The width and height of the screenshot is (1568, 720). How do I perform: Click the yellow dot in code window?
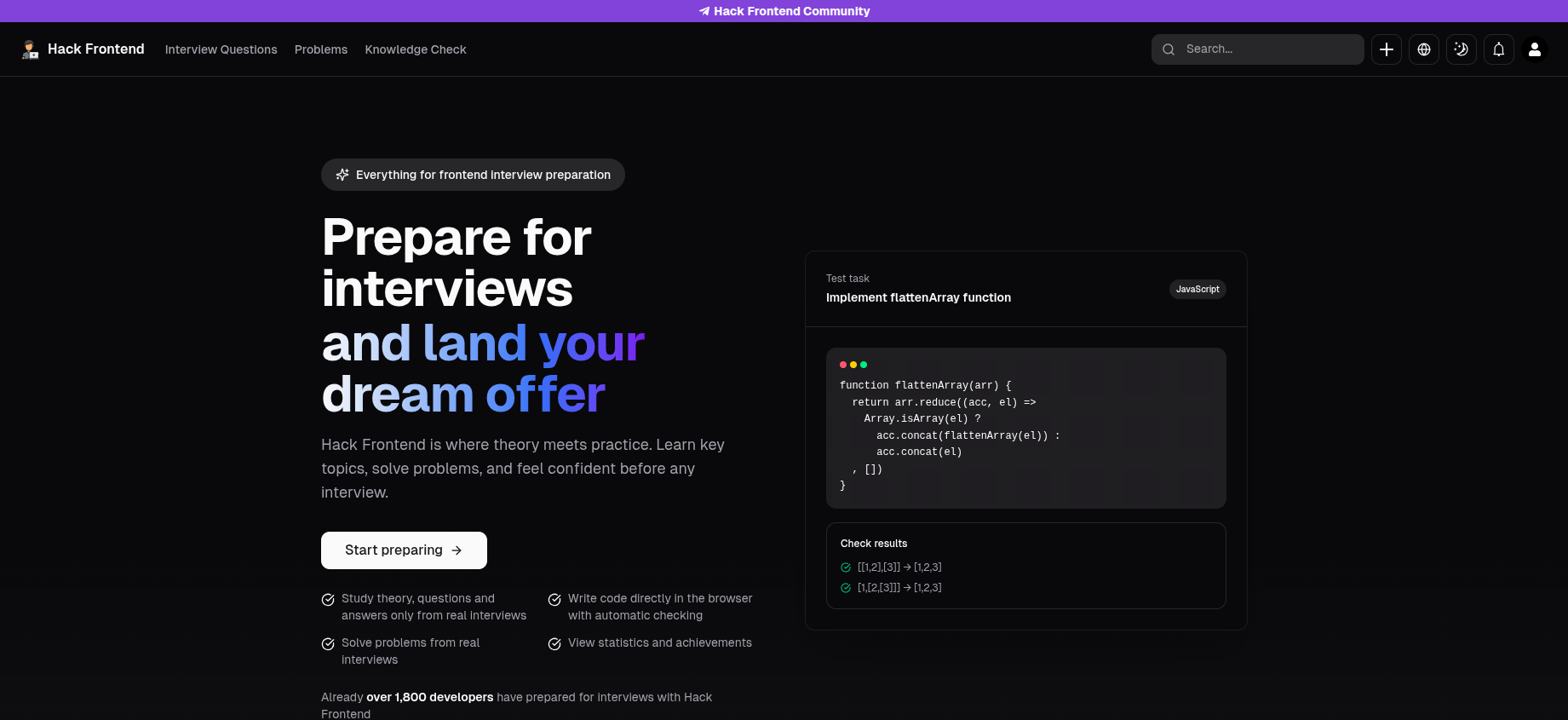point(853,365)
